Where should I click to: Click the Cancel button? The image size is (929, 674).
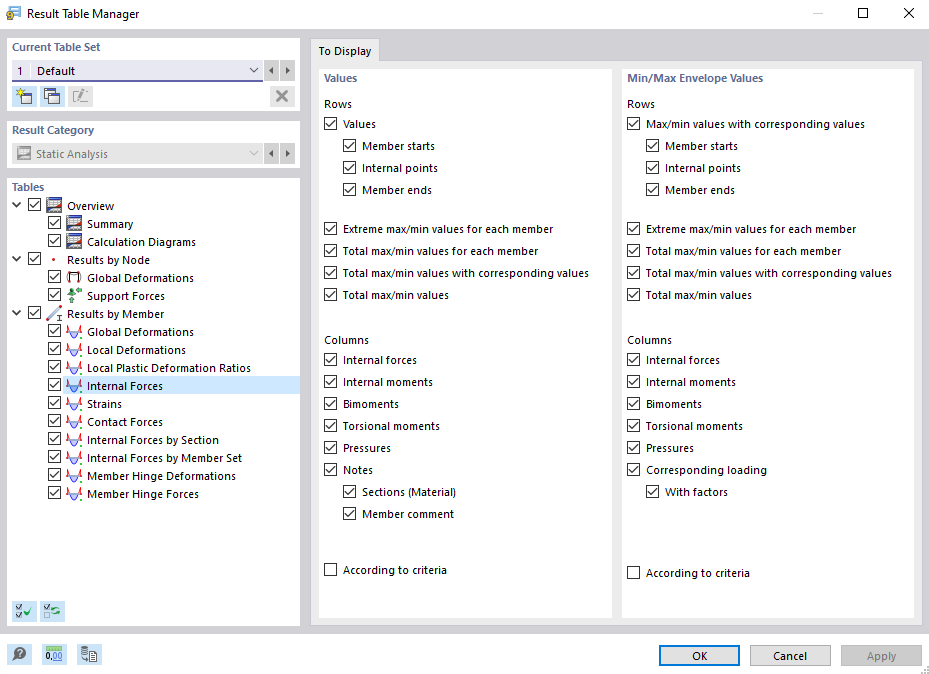tap(789, 655)
